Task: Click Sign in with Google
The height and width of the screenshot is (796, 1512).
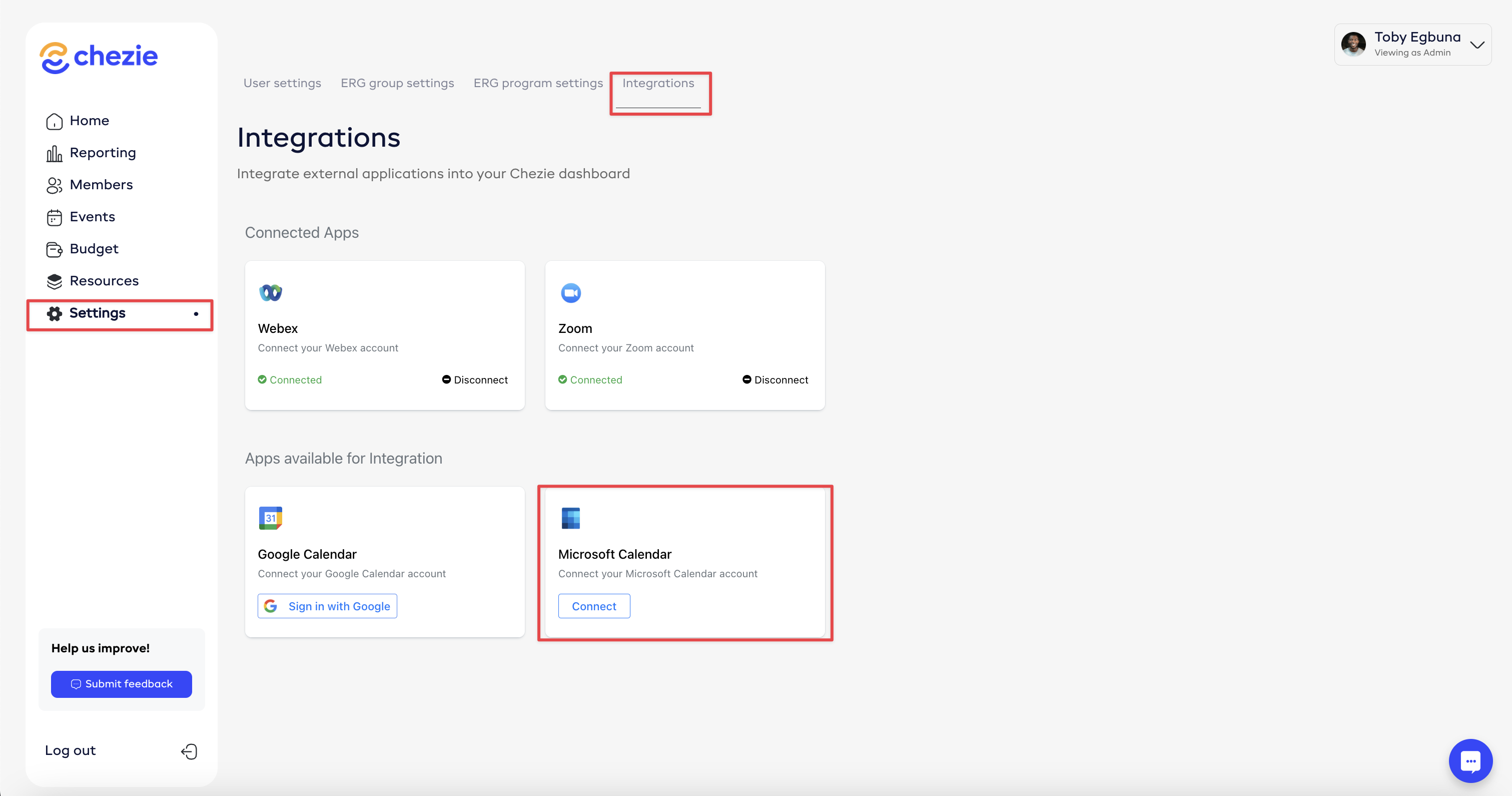Action: 328,606
